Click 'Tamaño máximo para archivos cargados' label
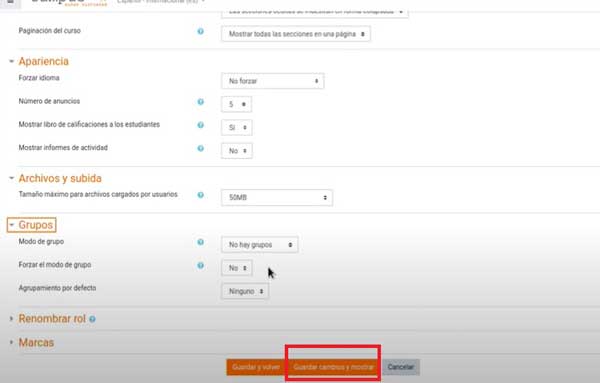Image resolution: width=600 pixels, height=383 pixels. pos(98,194)
